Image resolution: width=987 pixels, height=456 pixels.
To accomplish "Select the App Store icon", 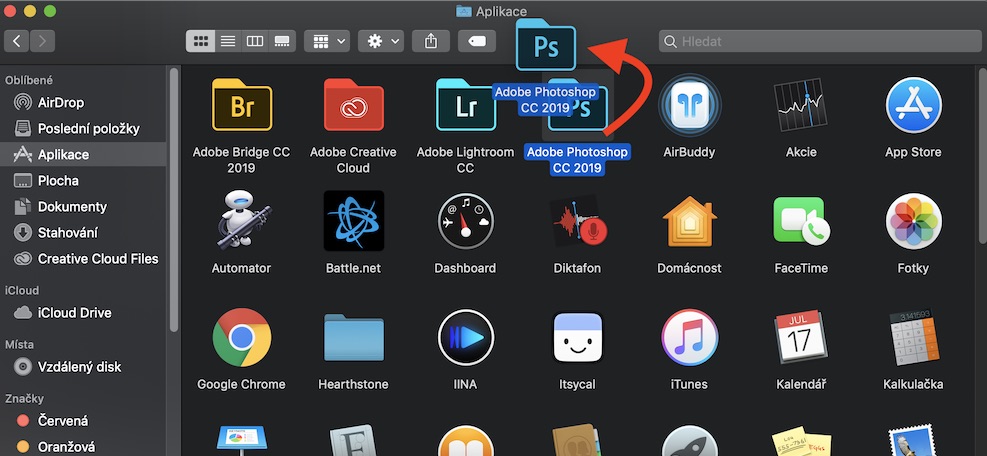I will 913,105.
